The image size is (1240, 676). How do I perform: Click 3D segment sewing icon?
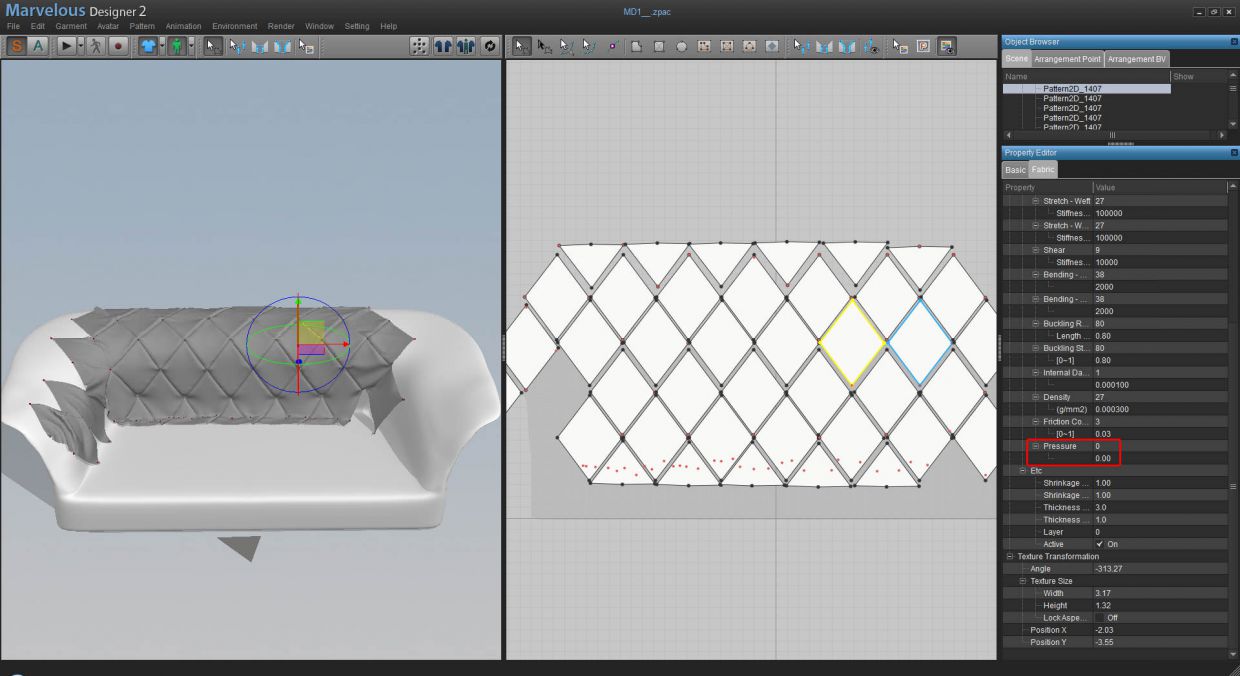point(260,46)
